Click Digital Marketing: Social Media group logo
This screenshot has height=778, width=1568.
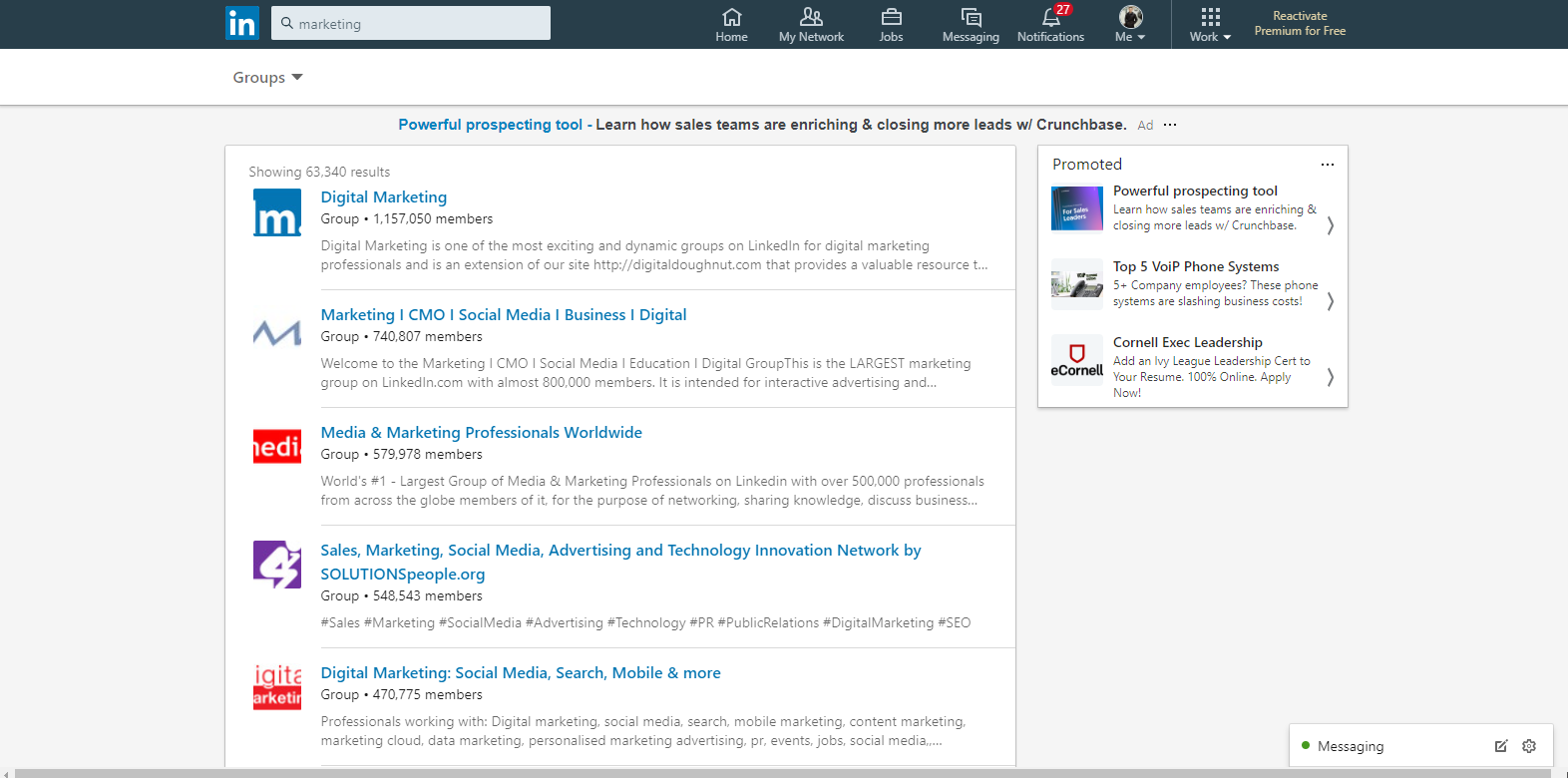point(277,687)
